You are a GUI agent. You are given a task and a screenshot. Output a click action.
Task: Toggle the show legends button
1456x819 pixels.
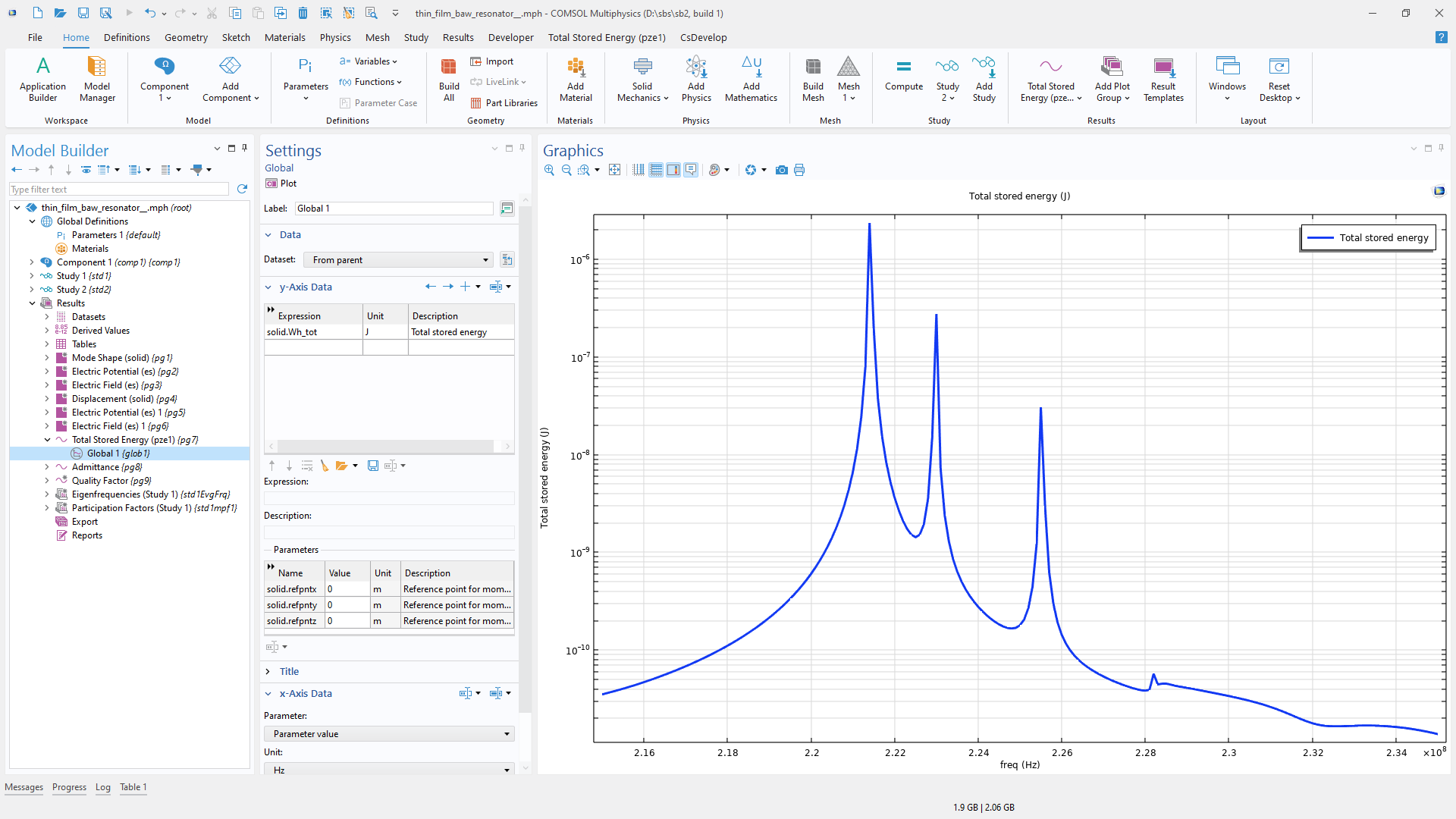point(690,170)
